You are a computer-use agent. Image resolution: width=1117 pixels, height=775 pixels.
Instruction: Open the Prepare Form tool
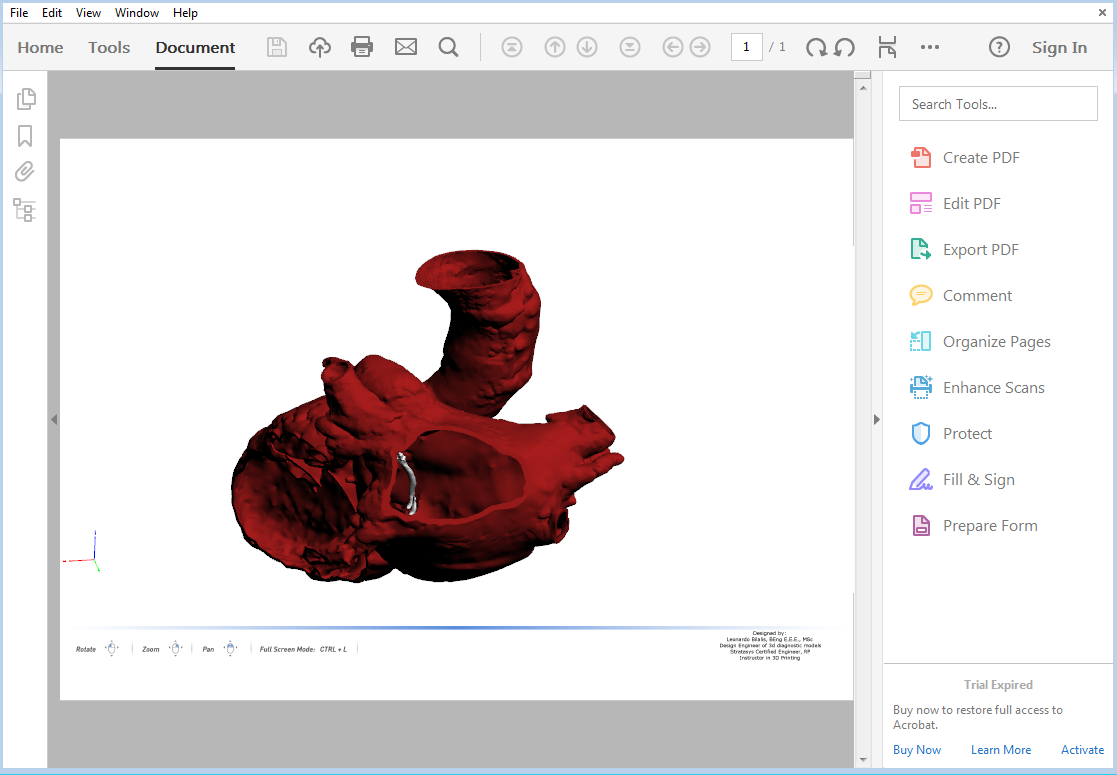pyautogui.click(x=974, y=526)
